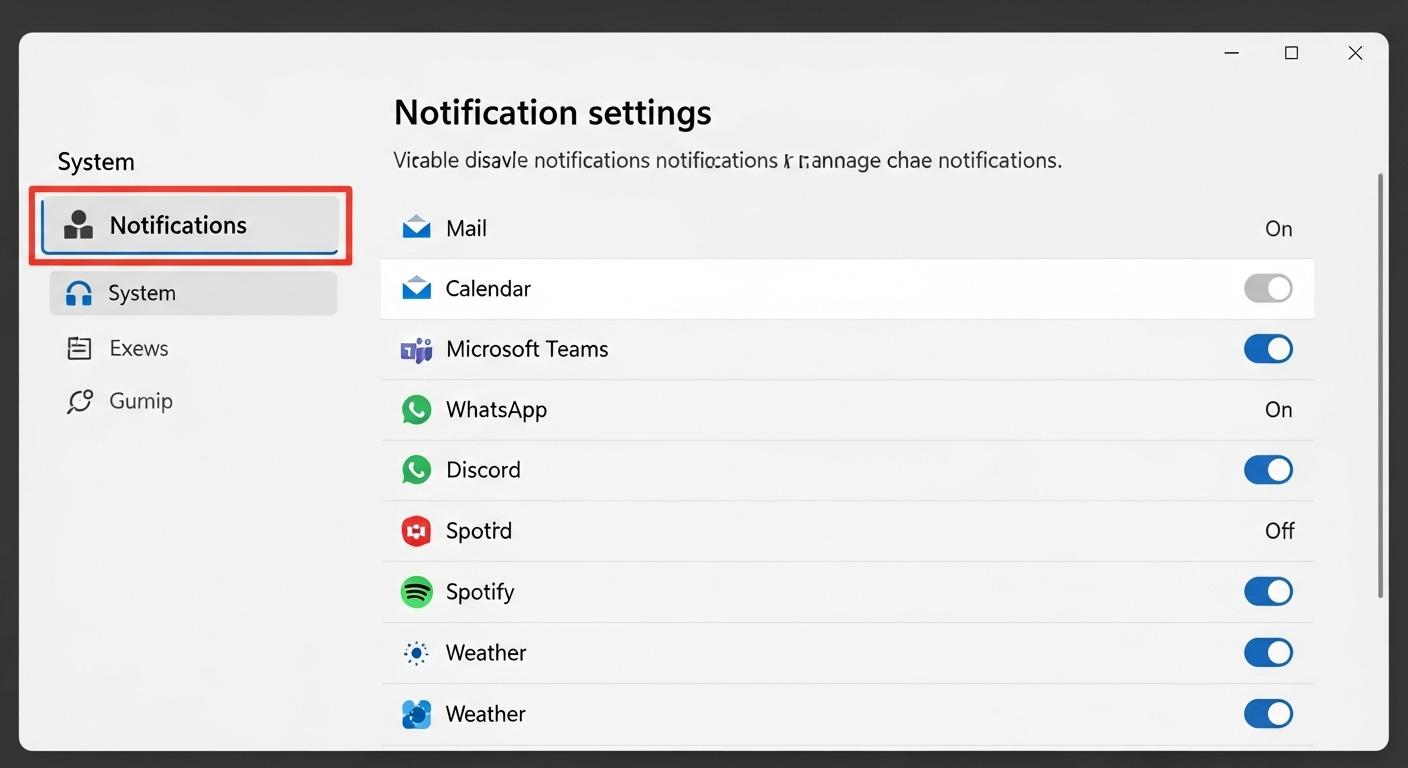
Task: Turn off Discord notifications switch
Action: click(1268, 469)
